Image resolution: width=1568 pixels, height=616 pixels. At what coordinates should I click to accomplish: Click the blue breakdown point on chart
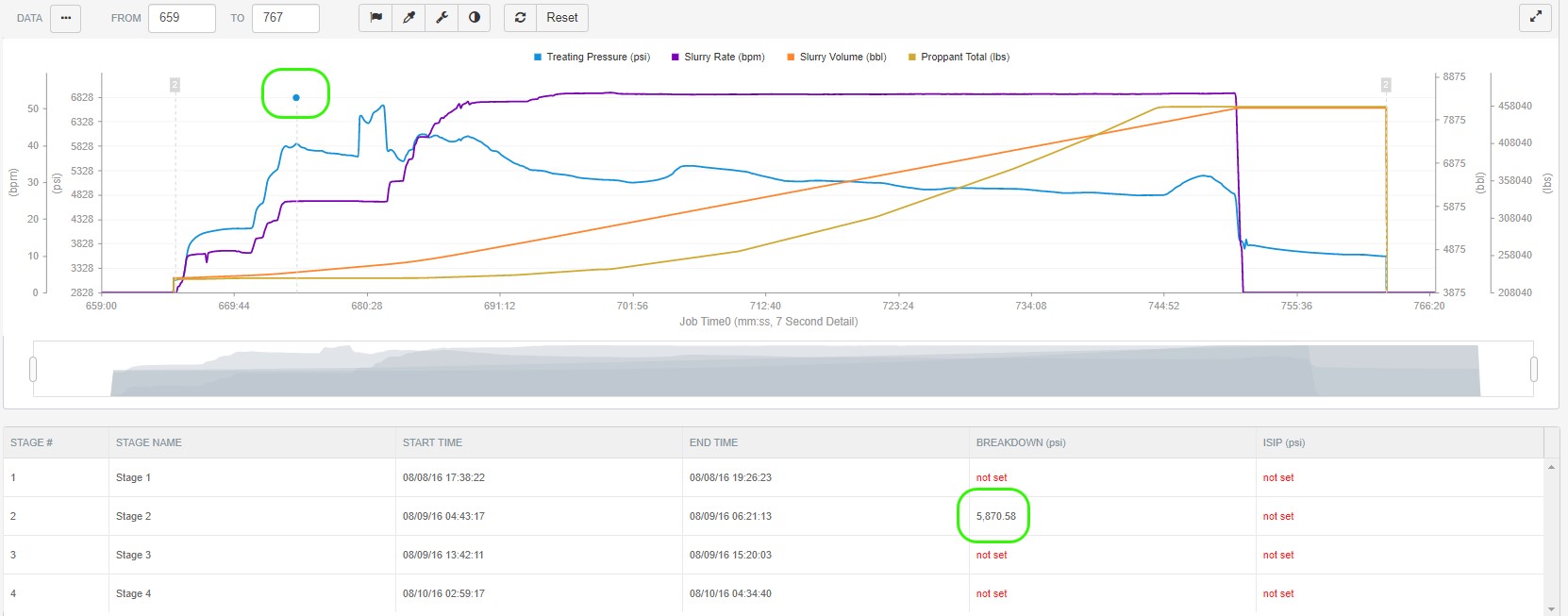296,97
